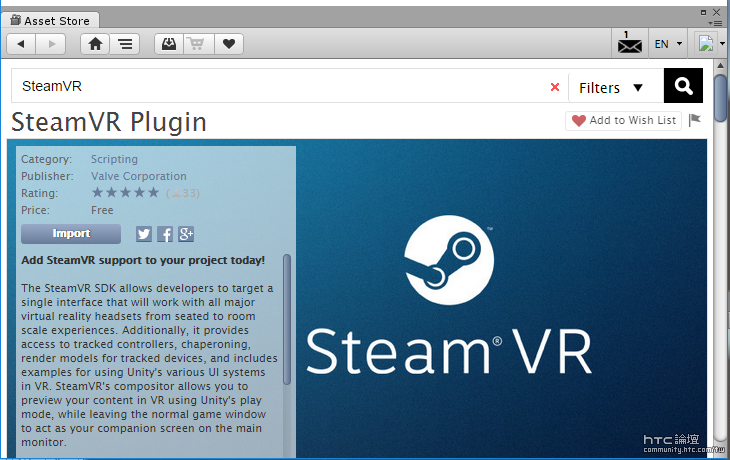The image size is (730, 460).
Task: Share the plugin on Twitter
Action: coord(144,234)
